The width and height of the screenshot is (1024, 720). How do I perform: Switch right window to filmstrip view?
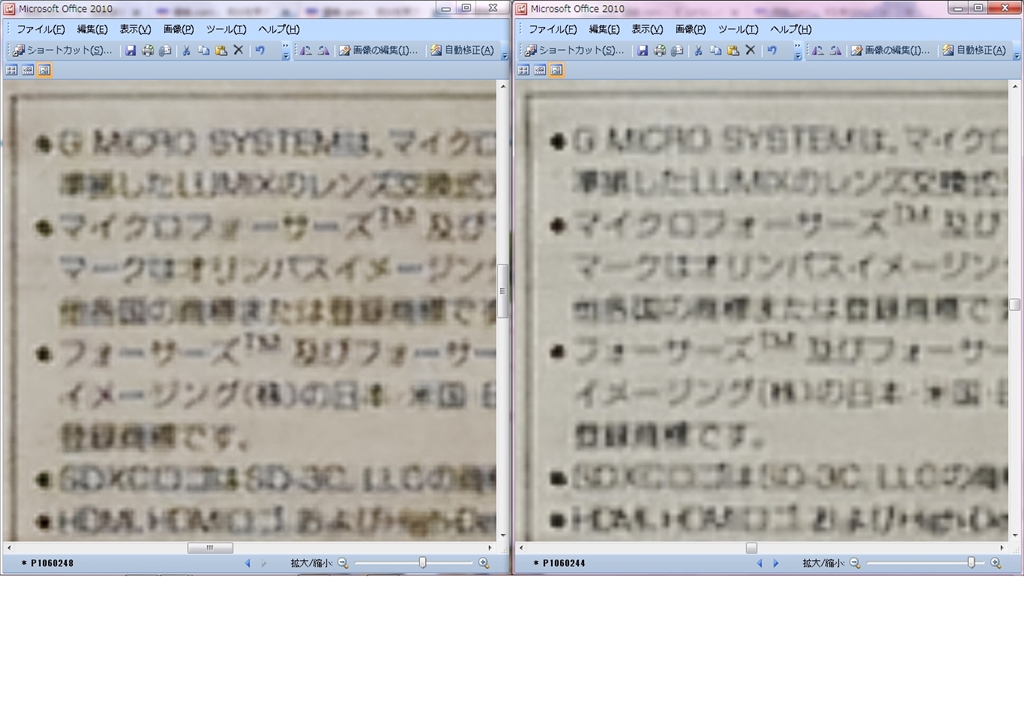click(540, 70)
